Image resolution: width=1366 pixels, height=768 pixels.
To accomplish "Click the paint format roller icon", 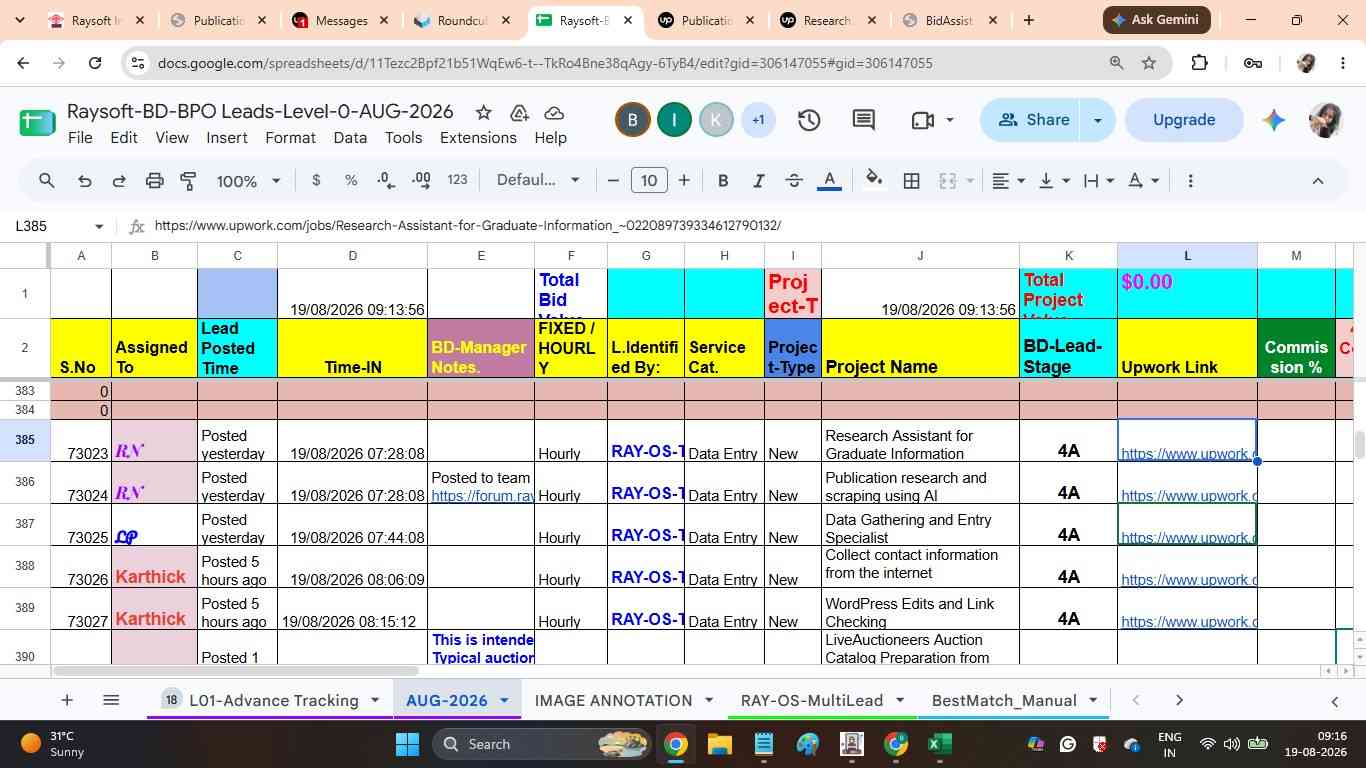I will (188, 181).
